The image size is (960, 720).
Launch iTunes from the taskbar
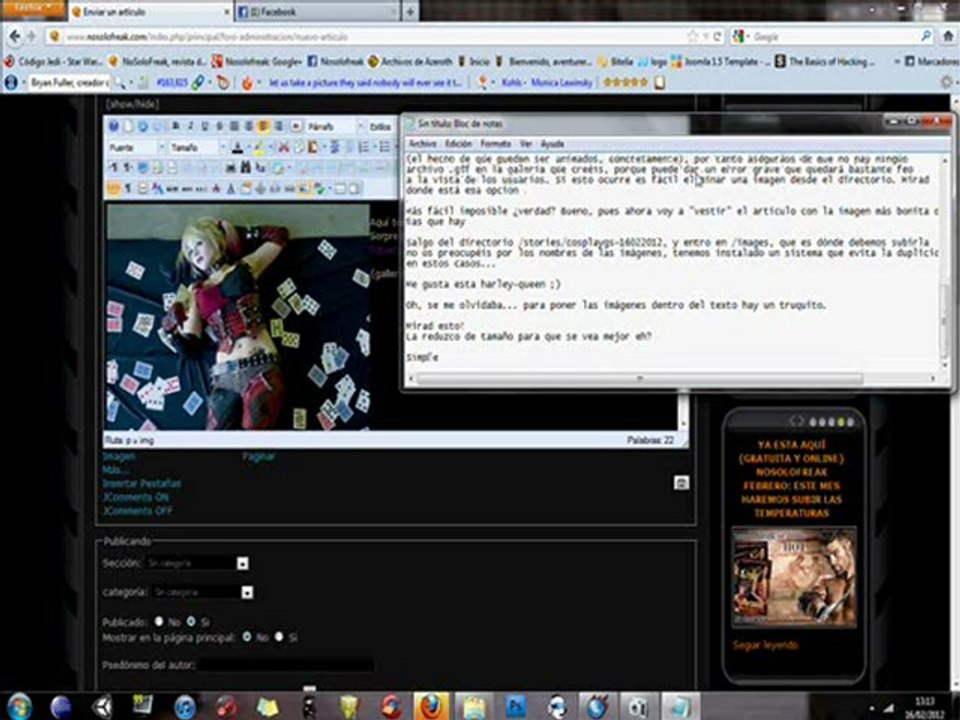click(x=184, y=707)
